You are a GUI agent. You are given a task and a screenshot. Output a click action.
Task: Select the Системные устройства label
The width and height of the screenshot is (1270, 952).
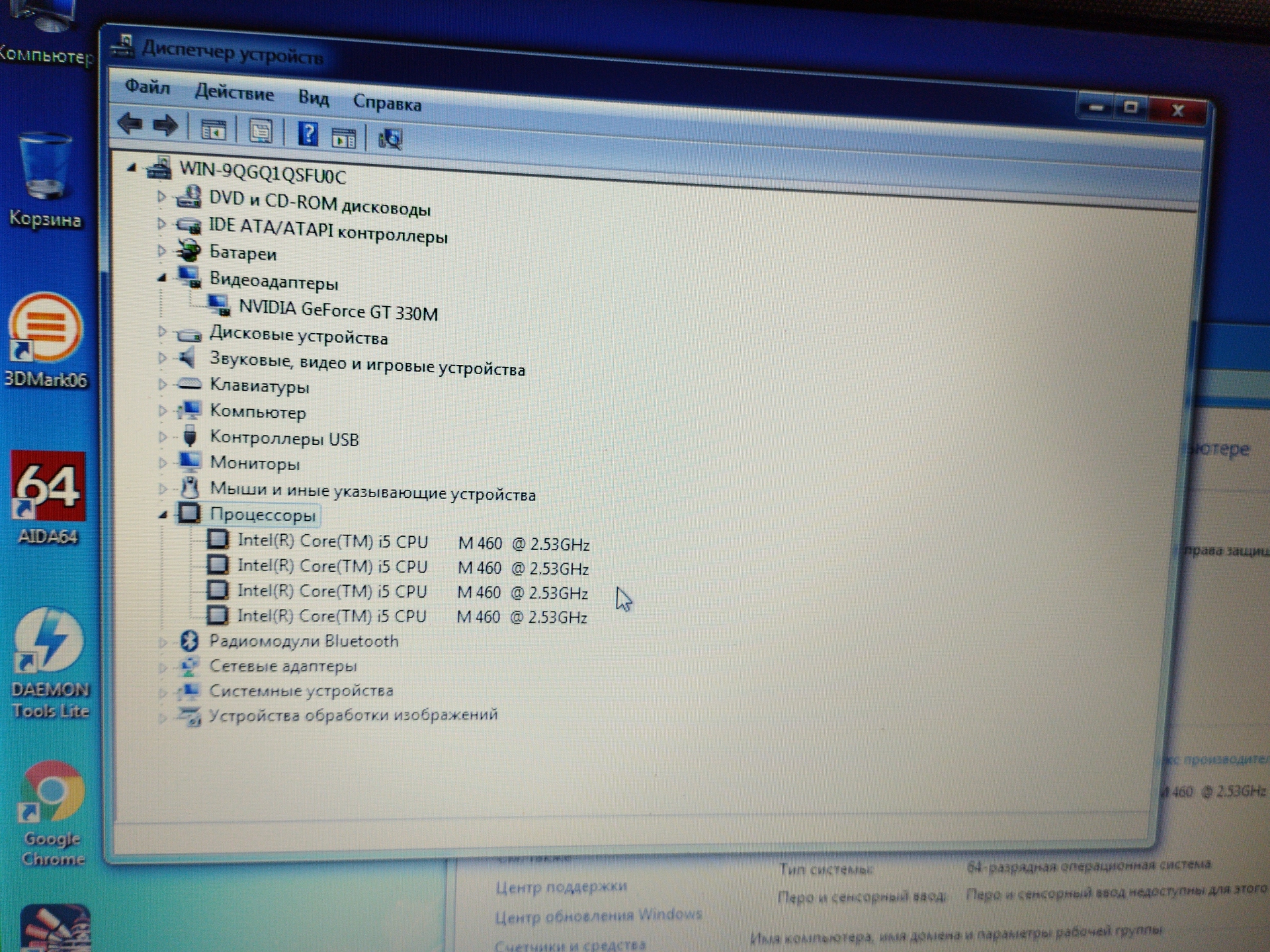pos(301,691)
